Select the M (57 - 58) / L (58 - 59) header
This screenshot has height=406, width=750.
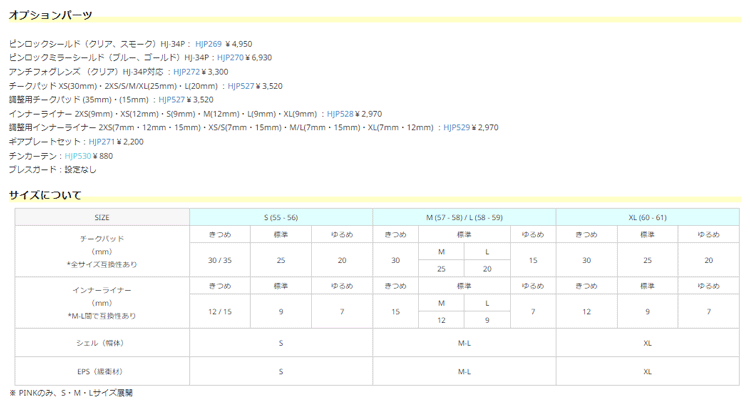(x=464, y=217)
